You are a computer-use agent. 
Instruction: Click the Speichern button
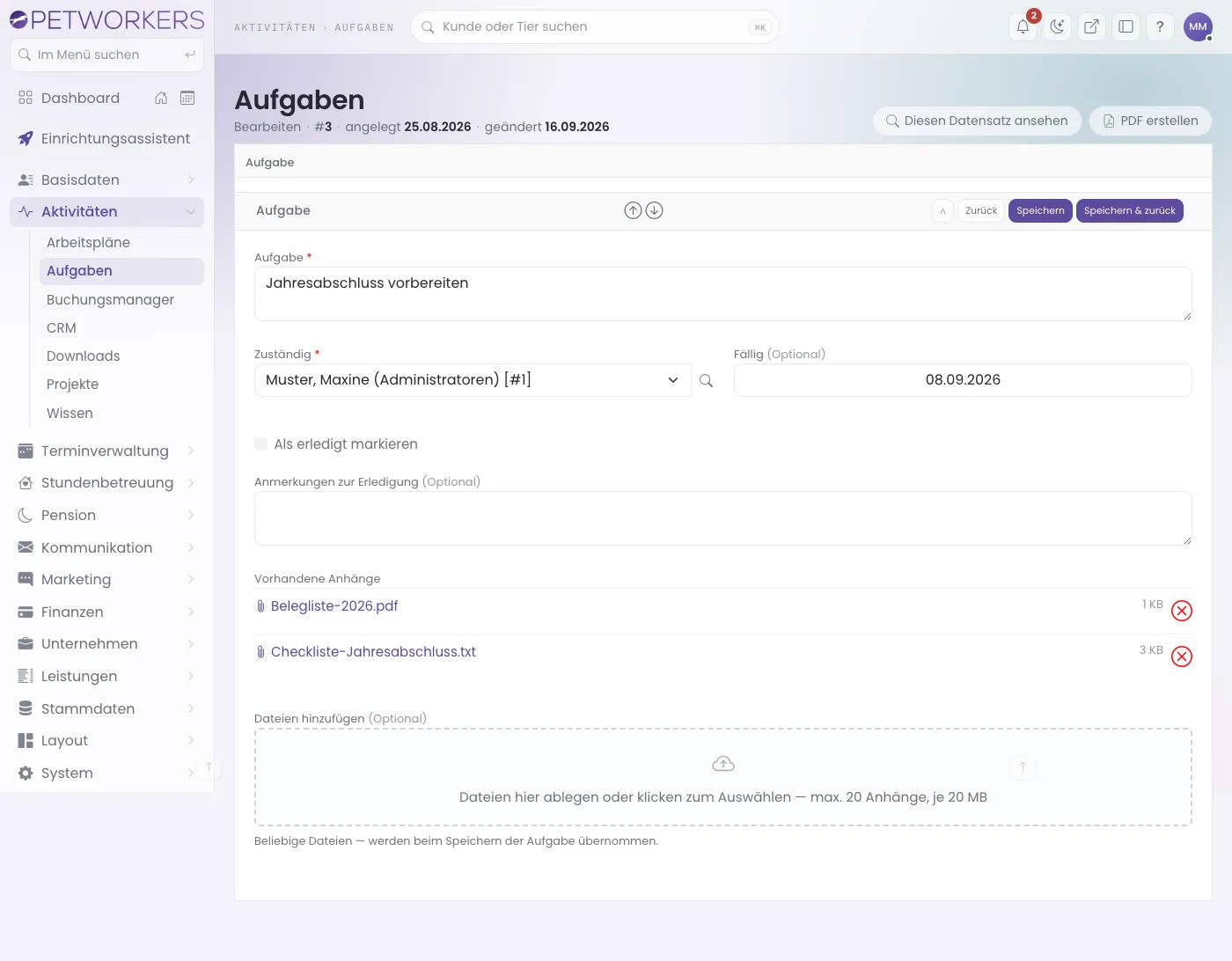(x=1040, y=211)
